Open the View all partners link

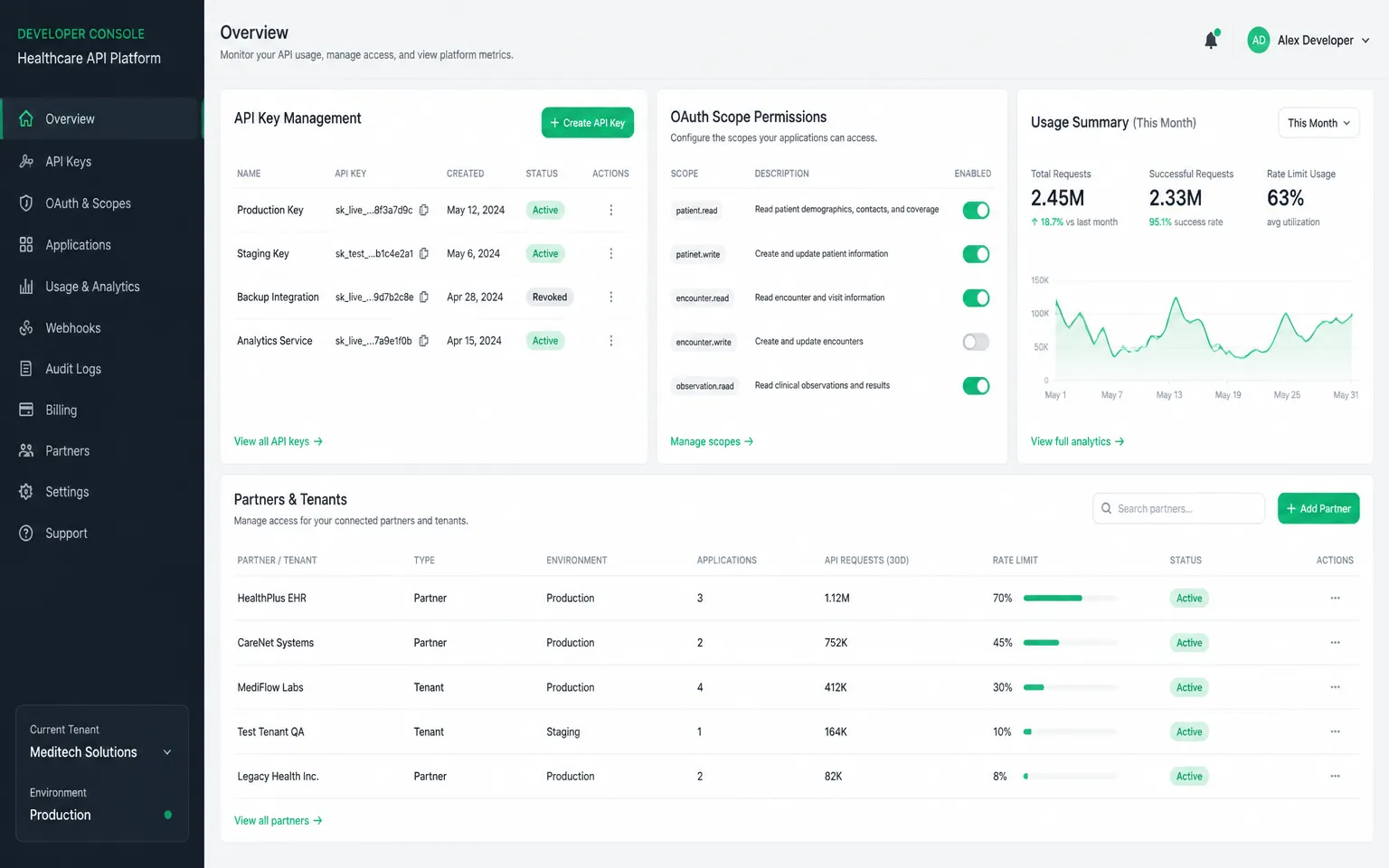click(x=279, y=821)
